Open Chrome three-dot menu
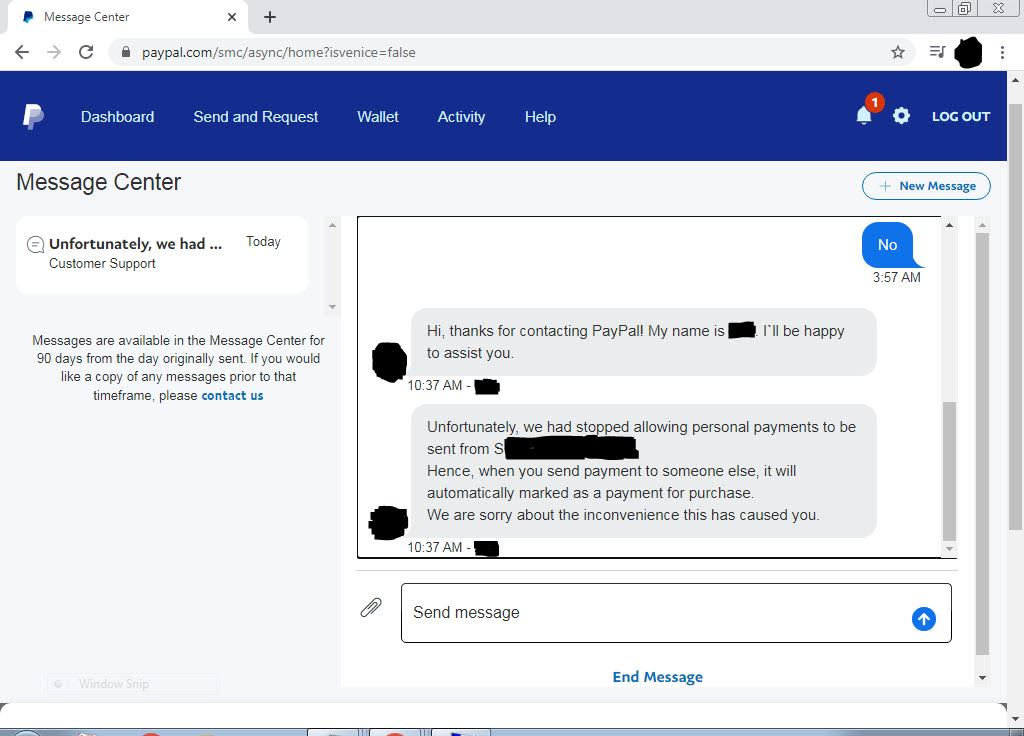 click(1002, 52)
